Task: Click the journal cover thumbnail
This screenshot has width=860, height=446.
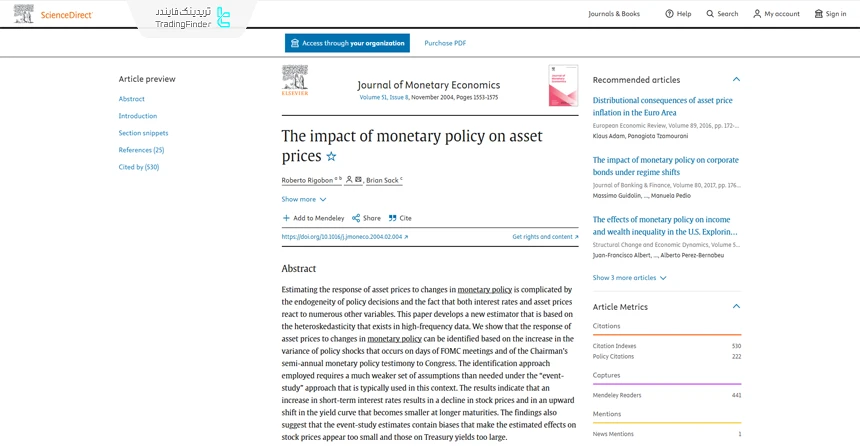Action: tap(563, 86)
